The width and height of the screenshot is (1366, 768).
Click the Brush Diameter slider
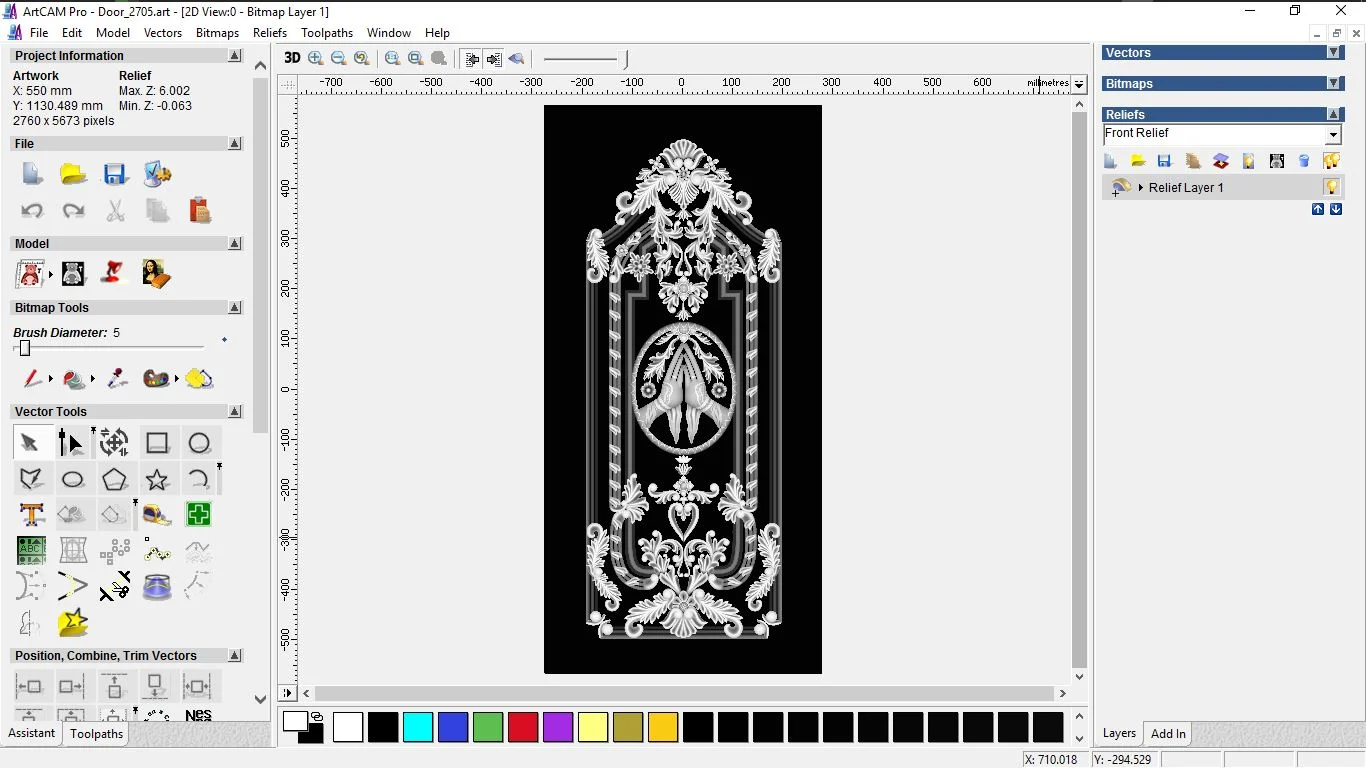pos(25,348)
